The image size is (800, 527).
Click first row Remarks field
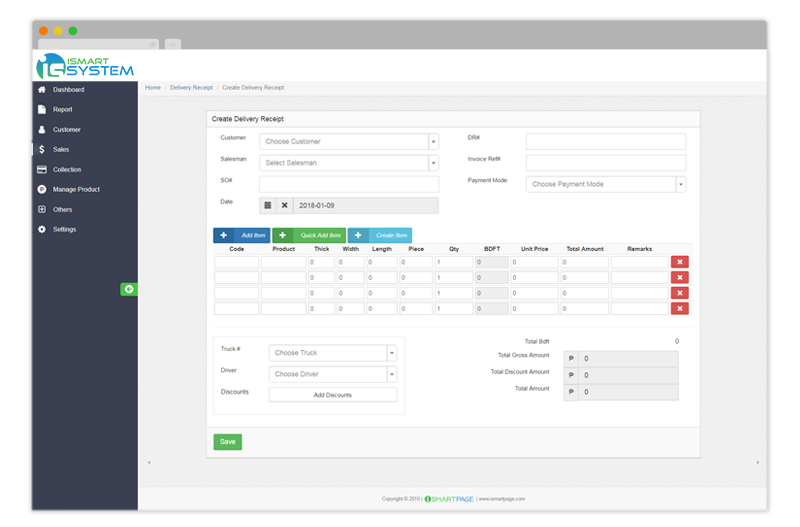[640, 262]
